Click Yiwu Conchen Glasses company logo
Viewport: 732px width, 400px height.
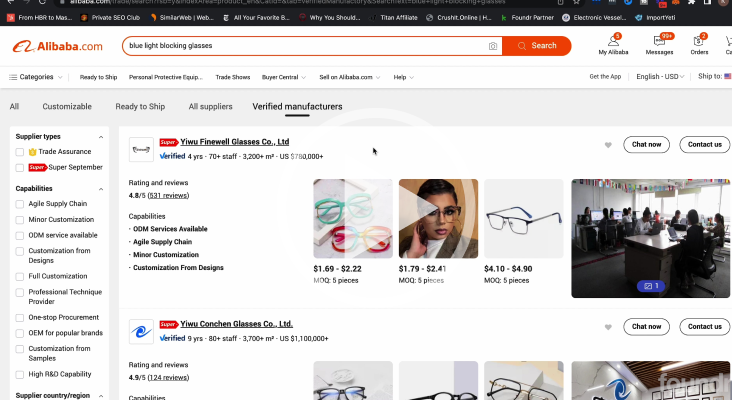141,332
